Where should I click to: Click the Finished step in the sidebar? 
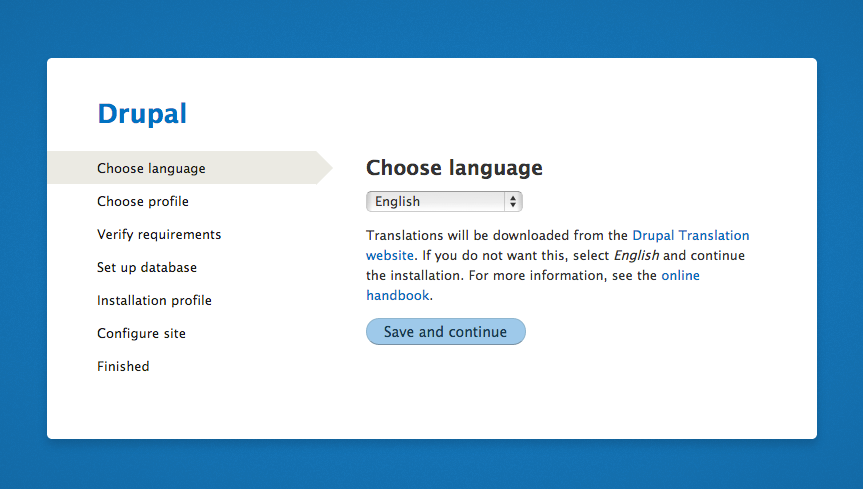point(123,366)
